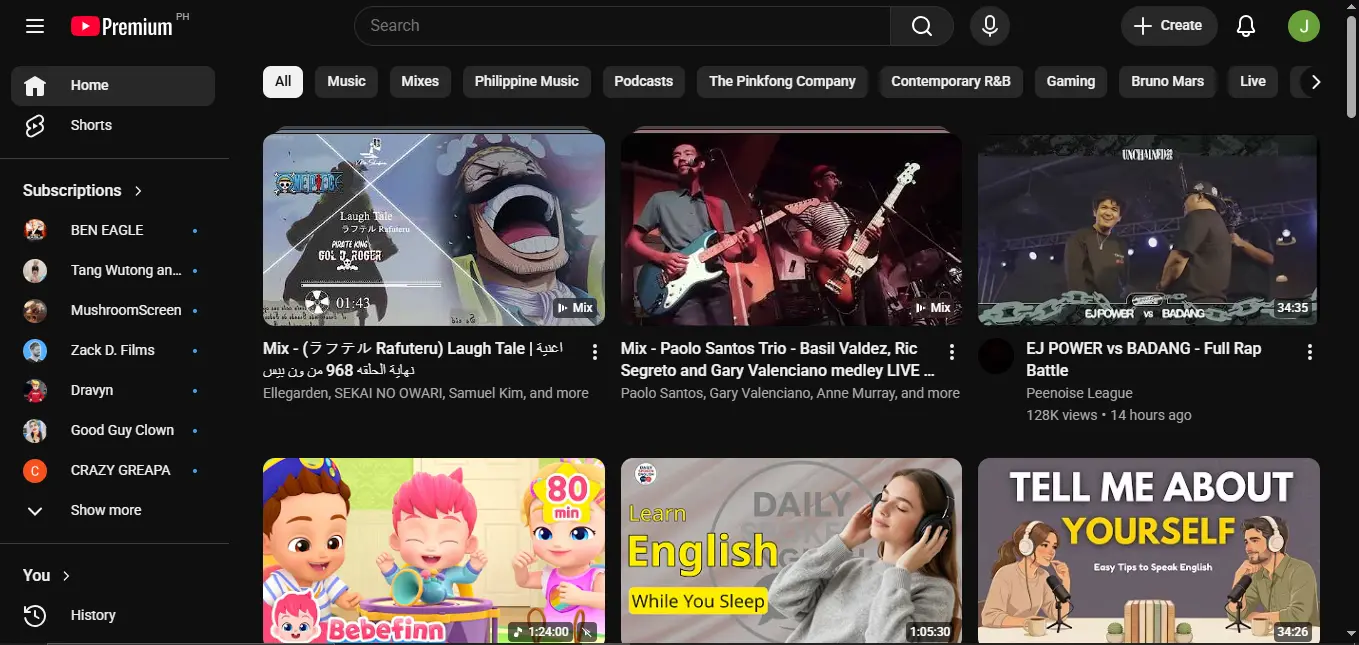Select the Music filter chip
Image resolution: width=1359 pixels, height=645 pixels.
(x=346, y=82)
